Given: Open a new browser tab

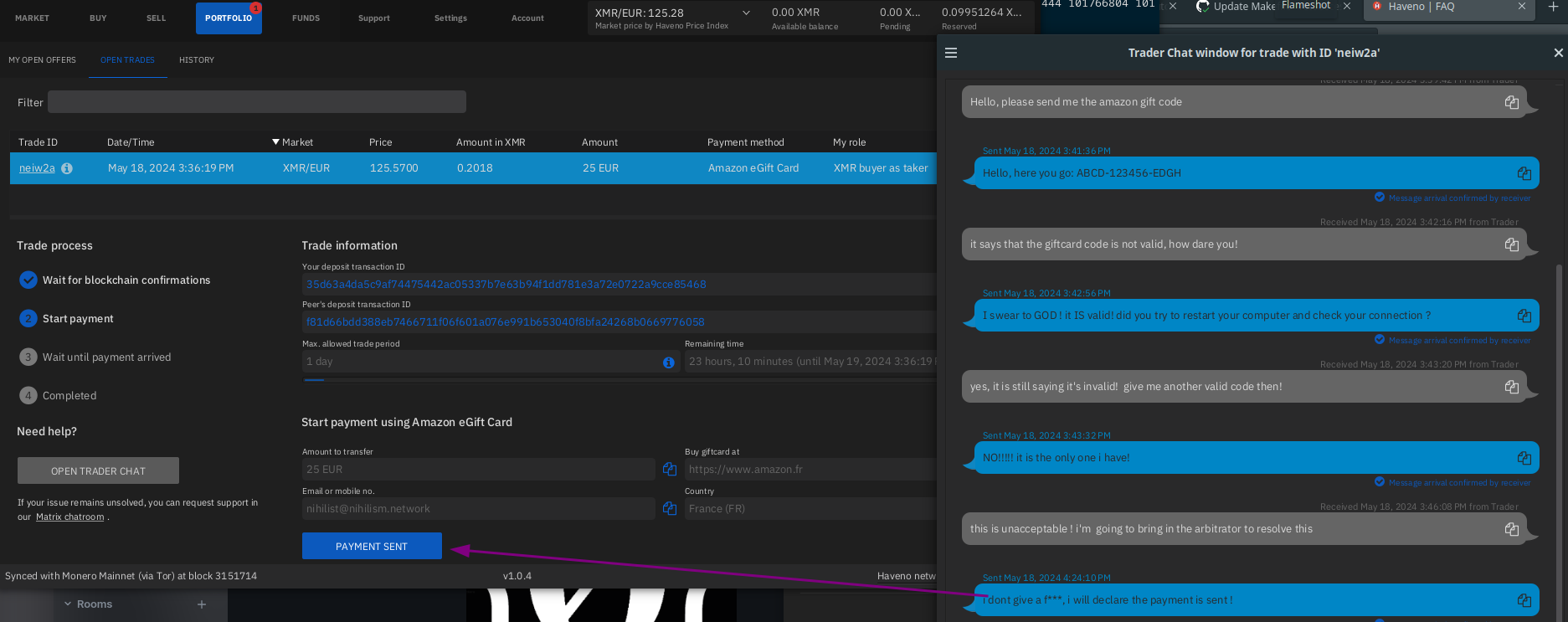Looking at the screenshot, I should pos(1553,7).
